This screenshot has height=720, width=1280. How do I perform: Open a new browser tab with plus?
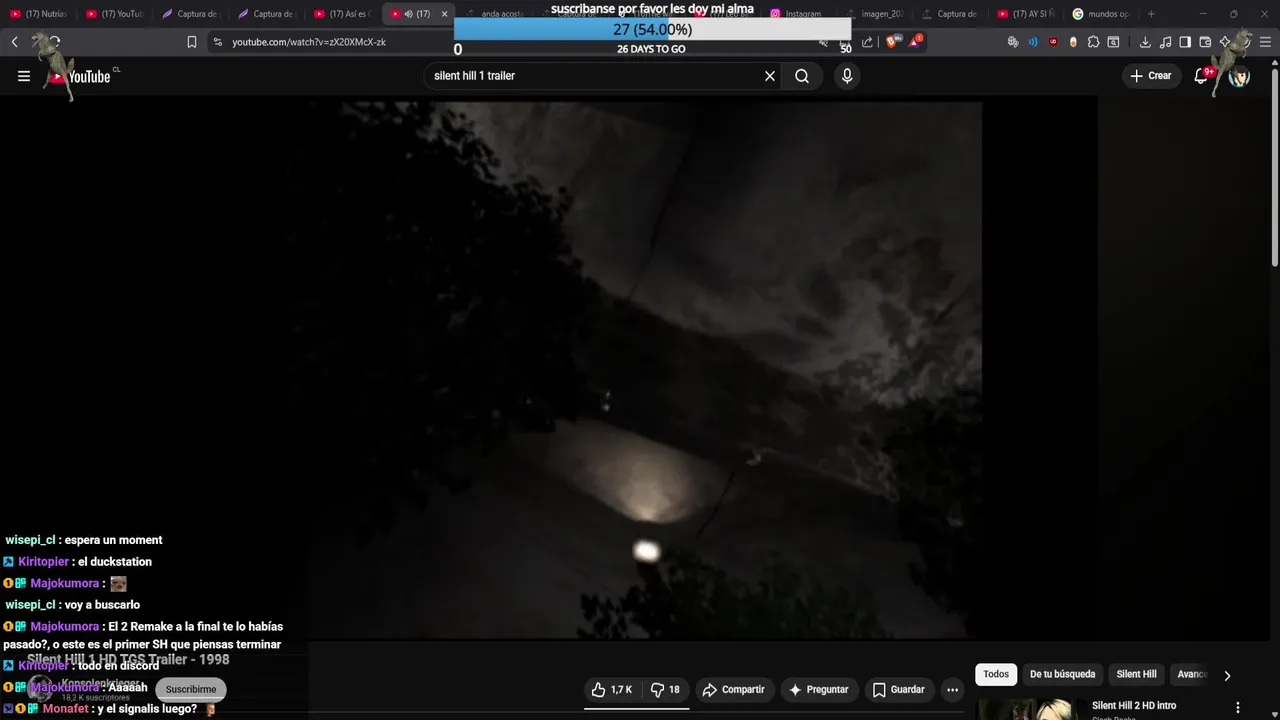[1151, 14]
